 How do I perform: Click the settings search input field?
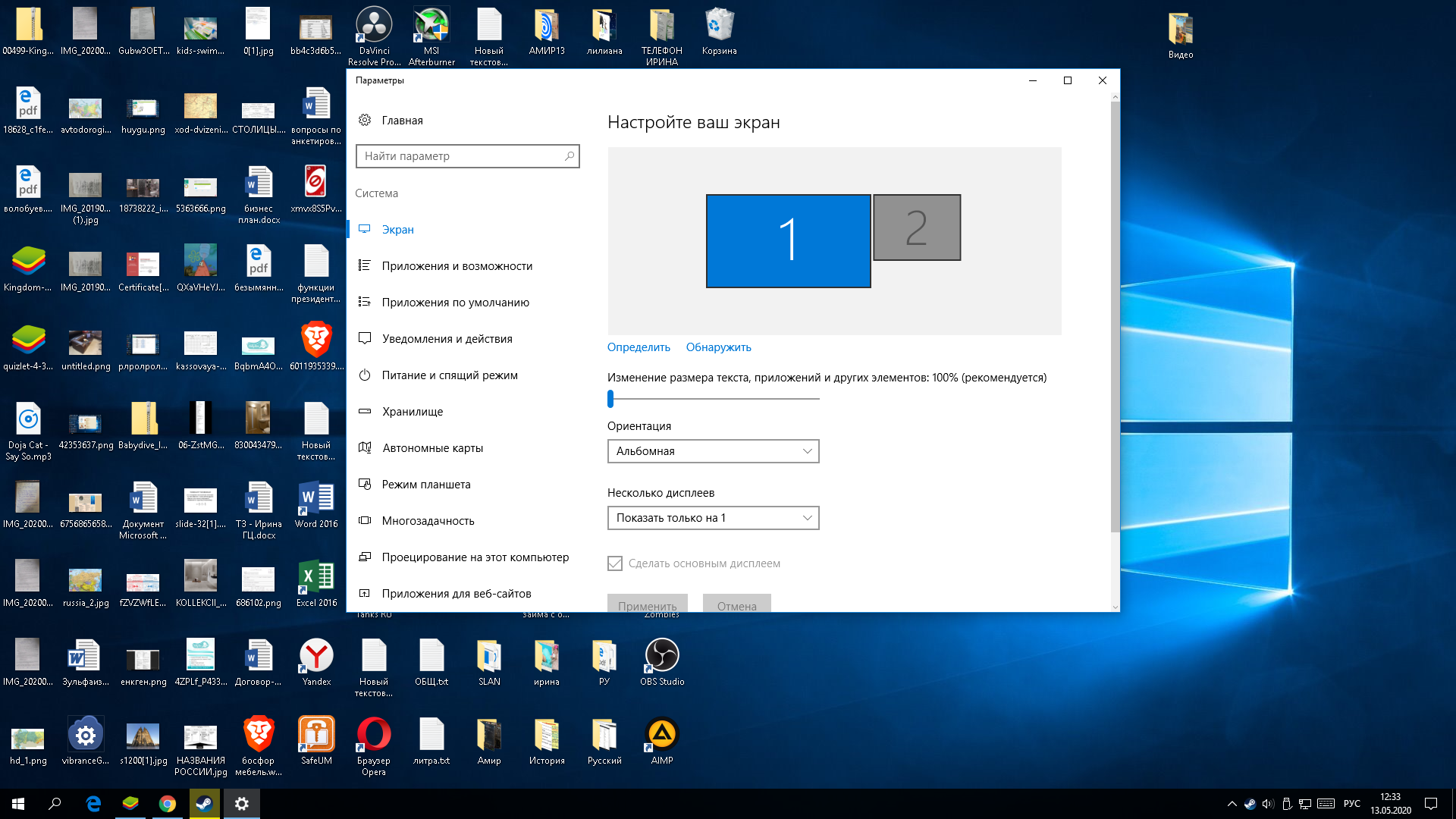pyautogui.click(x=467, y=156)
